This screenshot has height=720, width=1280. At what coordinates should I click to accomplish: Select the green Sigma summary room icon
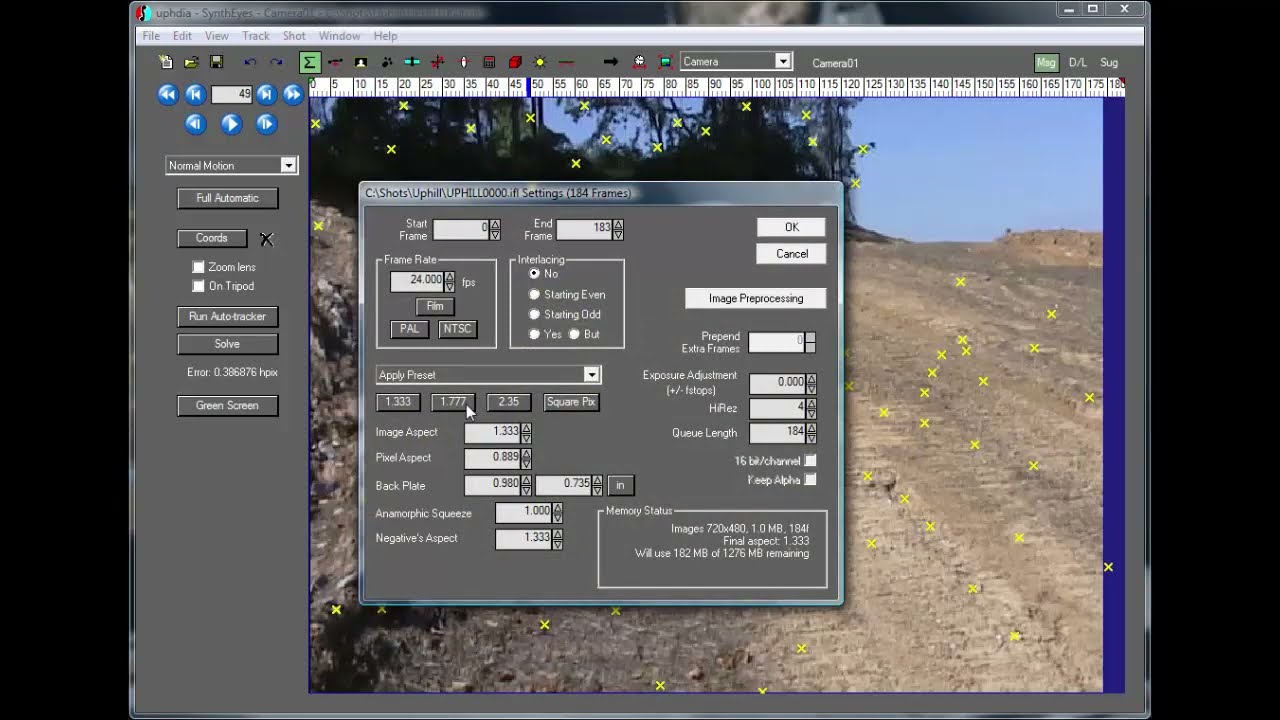pyautogui.click(x=309, y=62)
